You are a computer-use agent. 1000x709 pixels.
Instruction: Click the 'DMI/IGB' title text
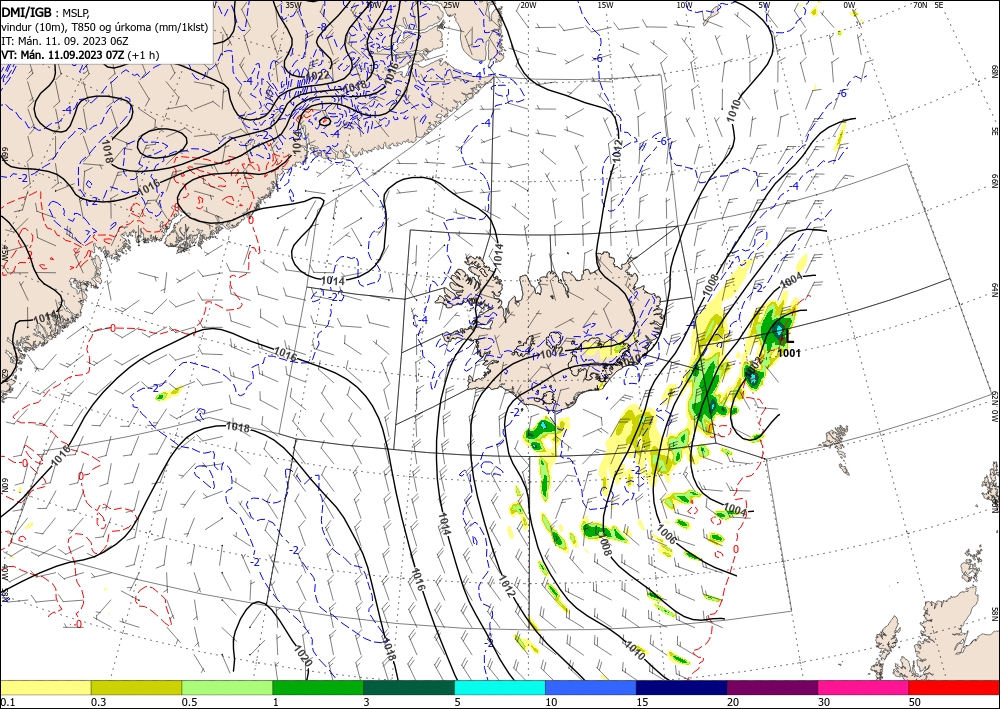click(x=27, y=11)
